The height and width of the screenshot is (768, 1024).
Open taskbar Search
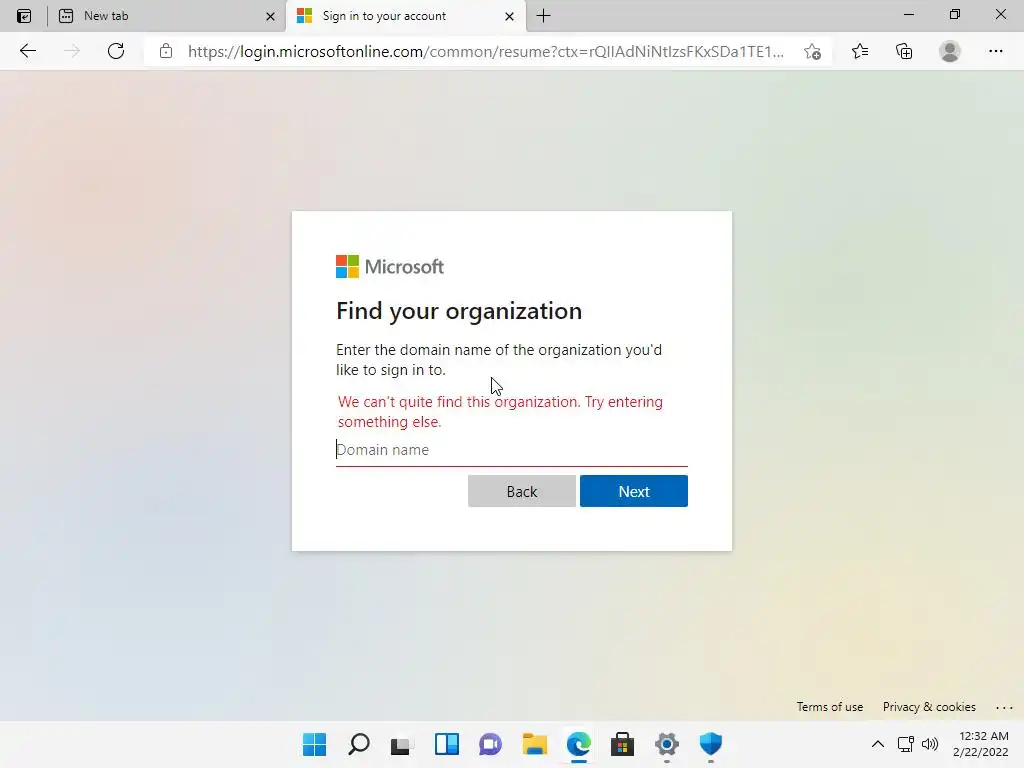pos(359,744)
